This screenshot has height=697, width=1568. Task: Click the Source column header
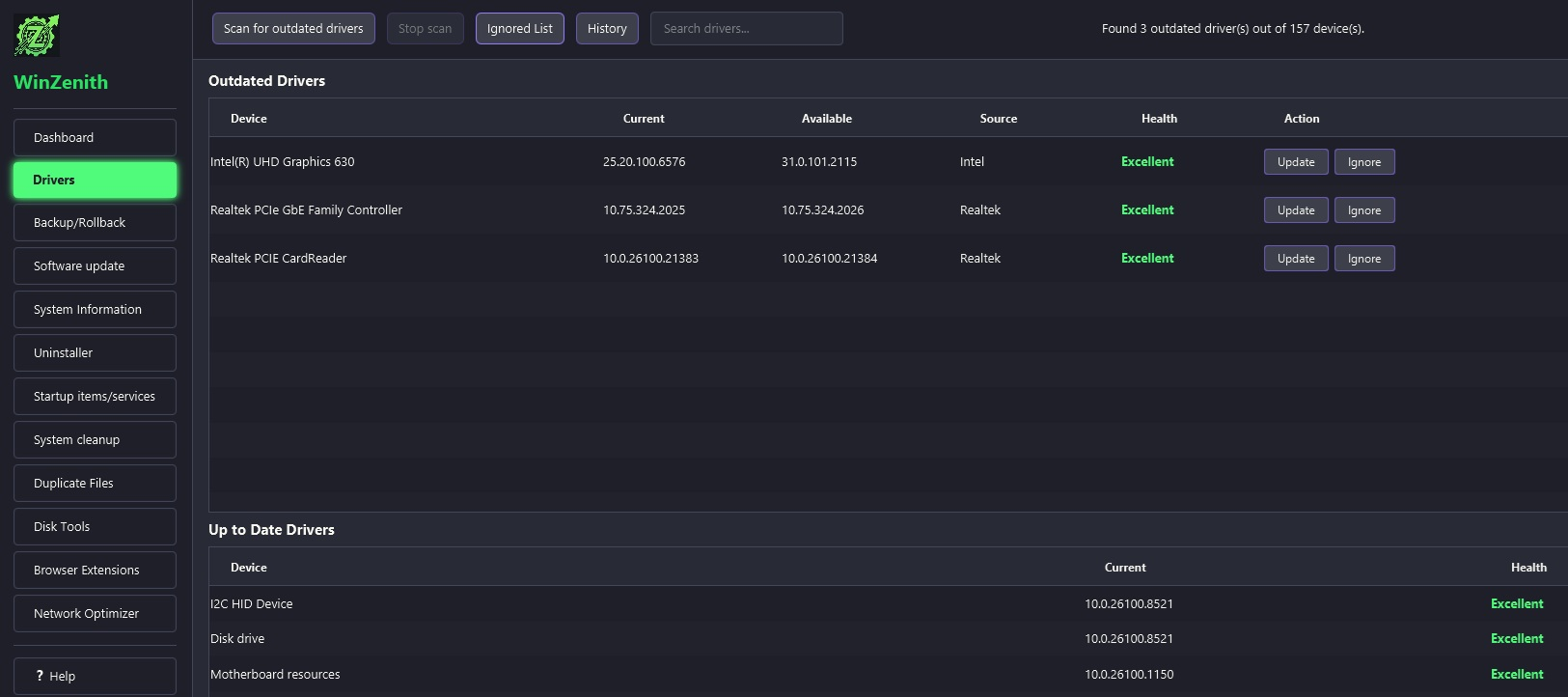[999, 118]
